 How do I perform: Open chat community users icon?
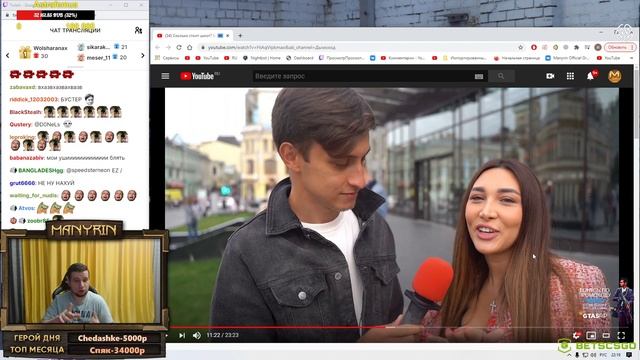[138, 30]
